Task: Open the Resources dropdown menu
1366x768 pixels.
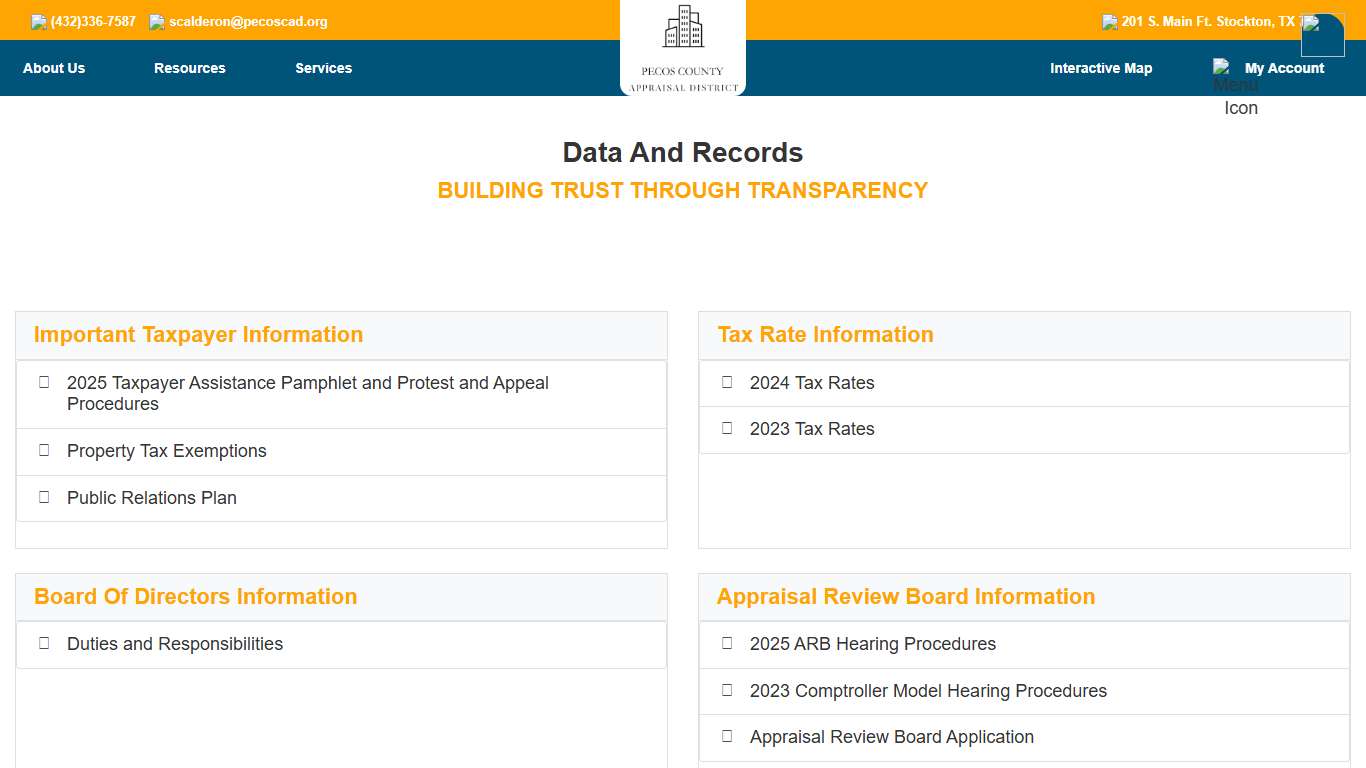Action: 189,68
